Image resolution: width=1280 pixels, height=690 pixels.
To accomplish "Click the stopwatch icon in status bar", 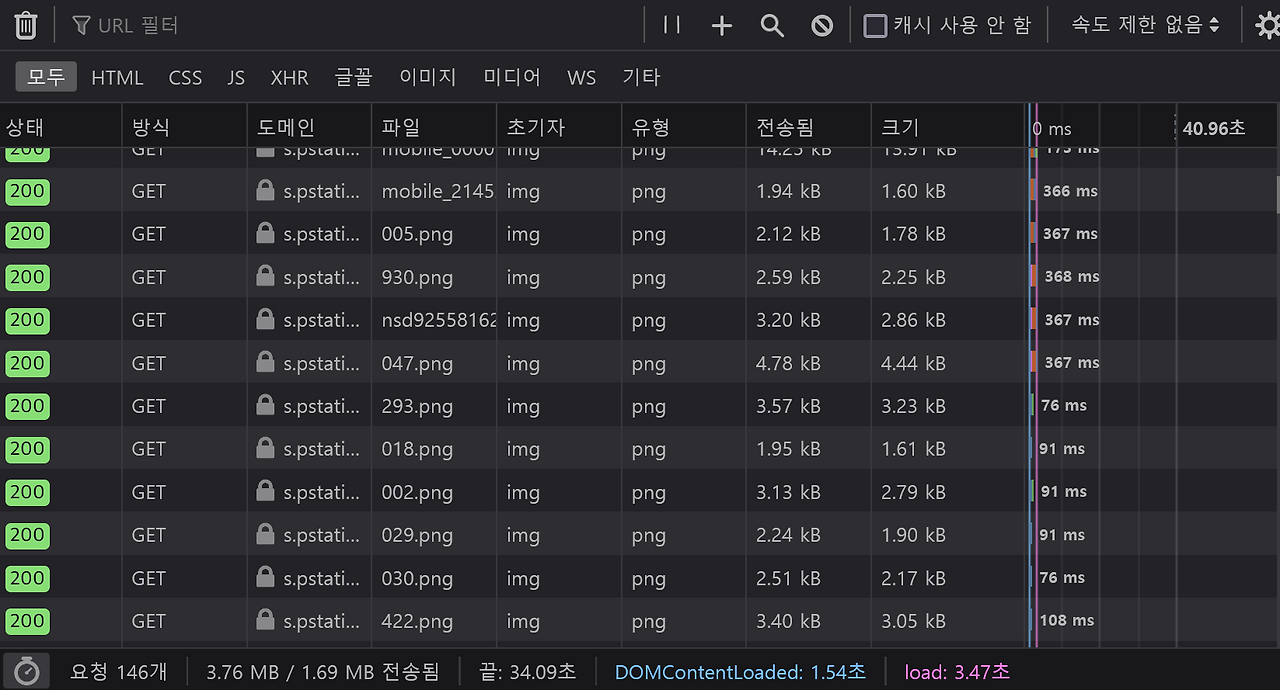I will pyautogui.click(x=28, y=671).
